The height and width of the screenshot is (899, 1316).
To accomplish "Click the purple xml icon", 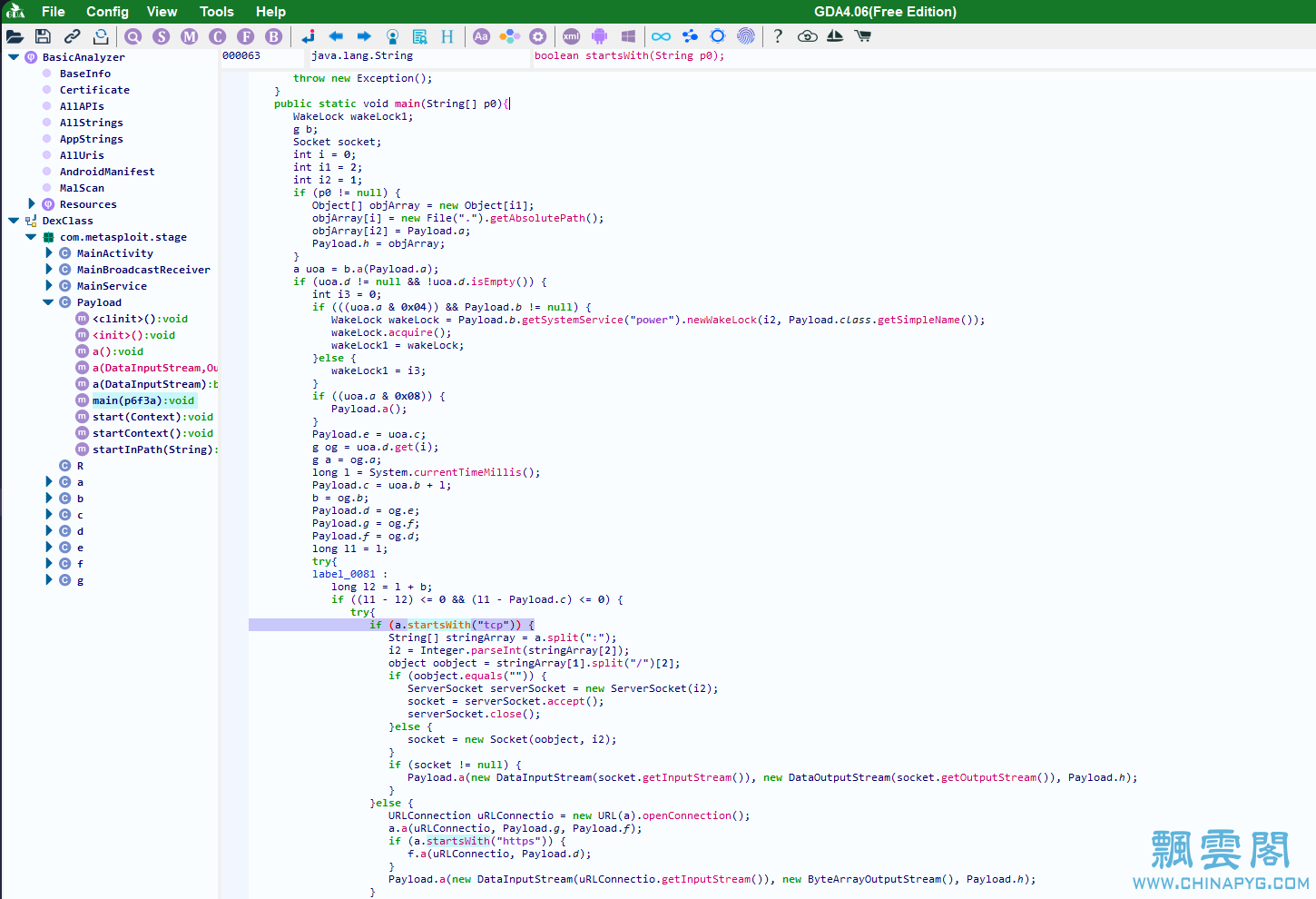I will click(571, 36).
